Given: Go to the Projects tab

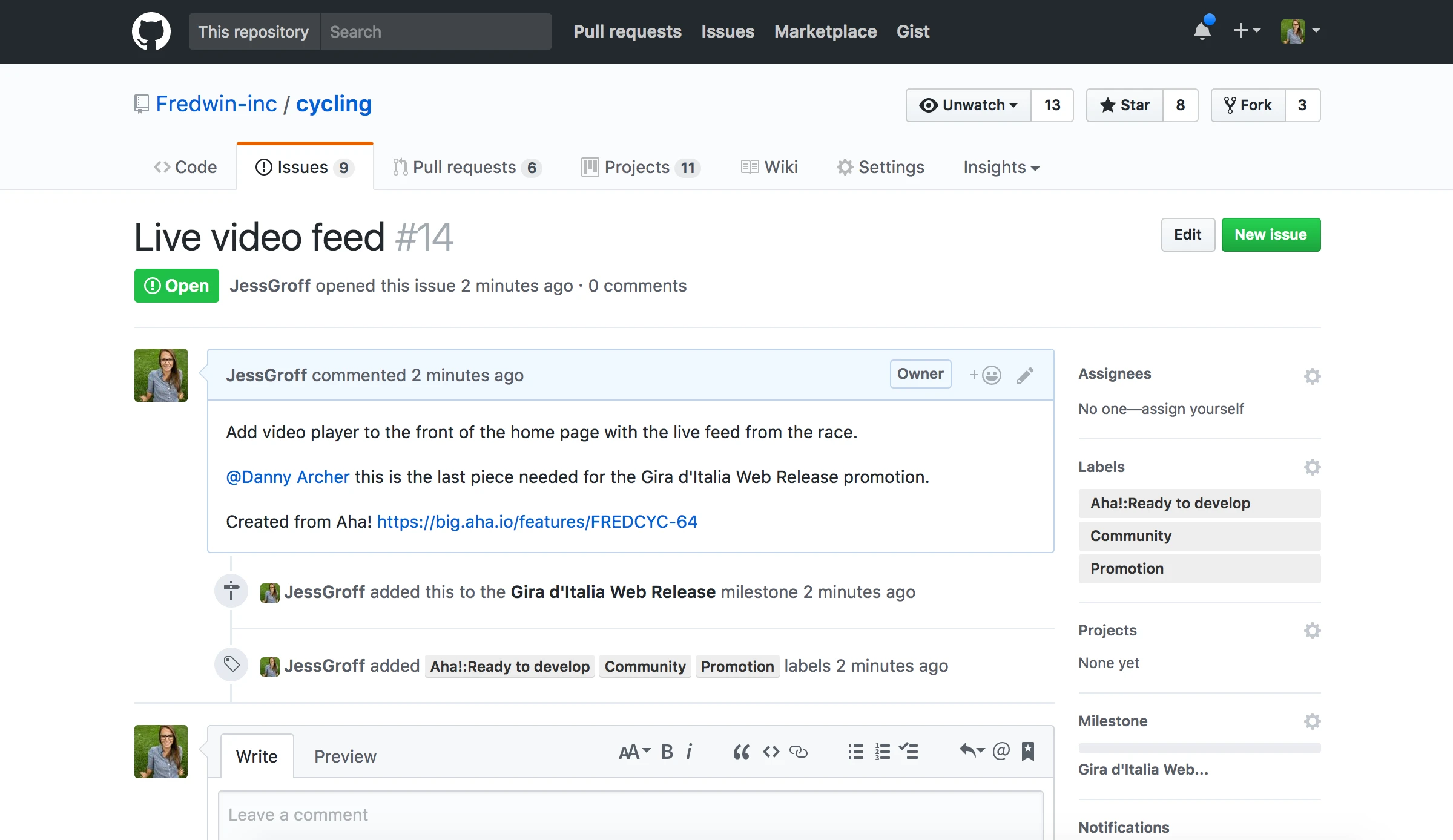Looking at the screenshot, I should click(x=641, y=168).
